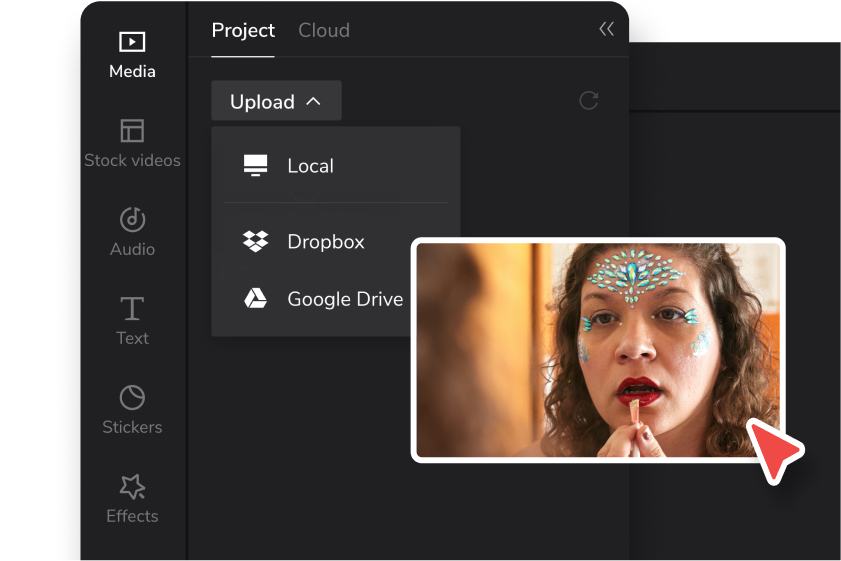Choose Google Drive upload option
841x561 pixels.
pos(345,299)
